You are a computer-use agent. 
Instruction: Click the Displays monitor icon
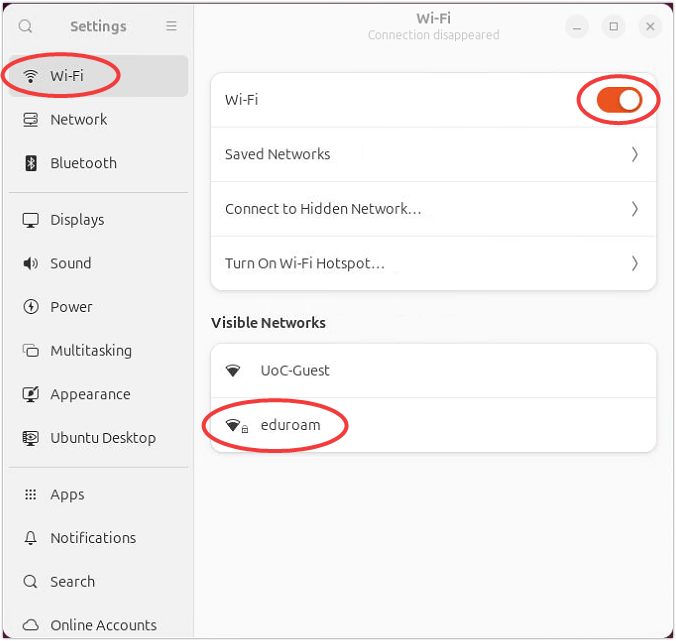click(31, 220)
